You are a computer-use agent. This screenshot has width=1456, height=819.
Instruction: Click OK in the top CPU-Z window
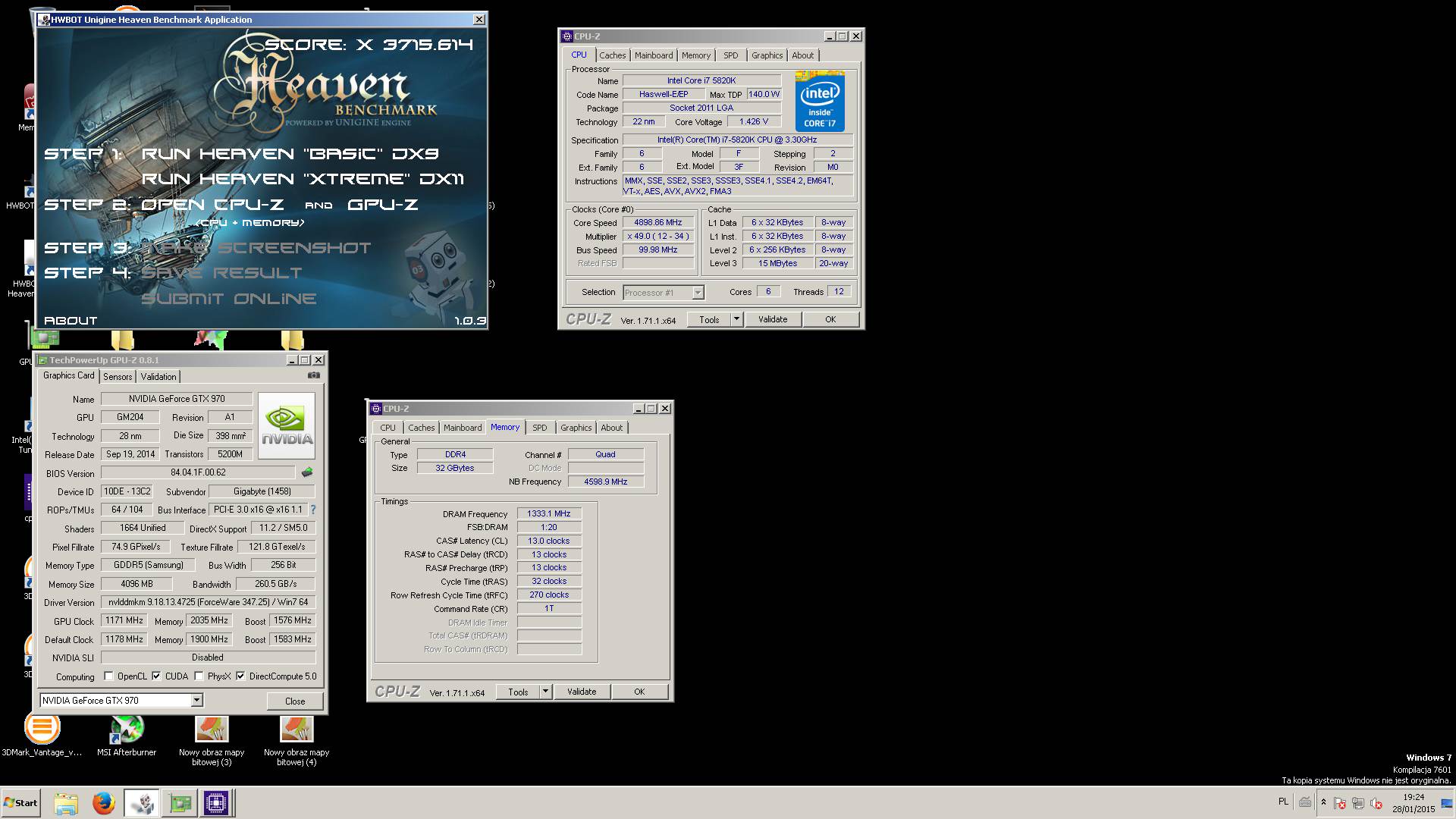pos(830,319)
